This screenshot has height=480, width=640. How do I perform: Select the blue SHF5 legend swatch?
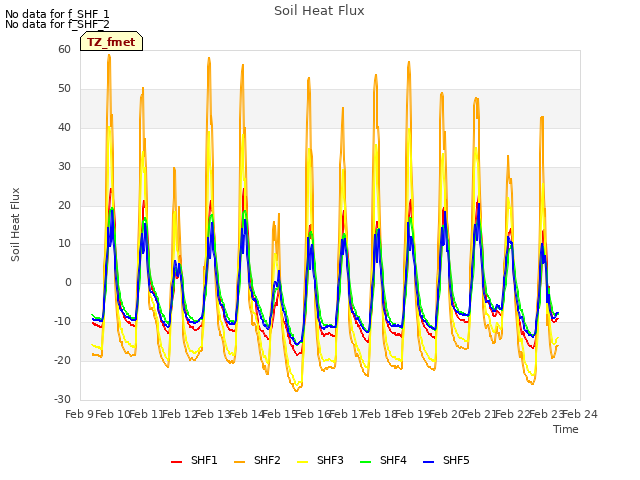tap(429, 462)
